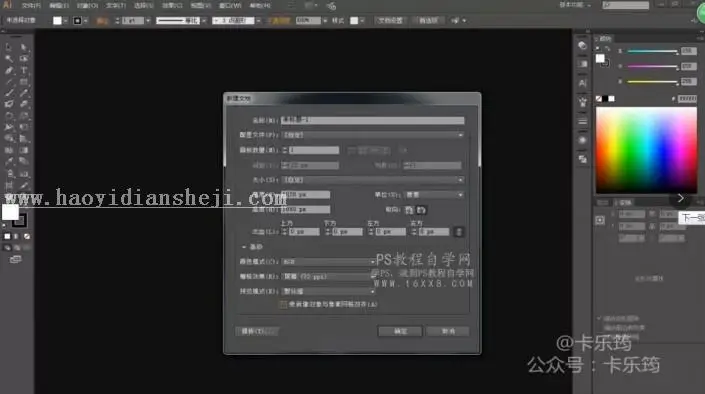Open the preview mode dropdown in dialog

point(328,291)
